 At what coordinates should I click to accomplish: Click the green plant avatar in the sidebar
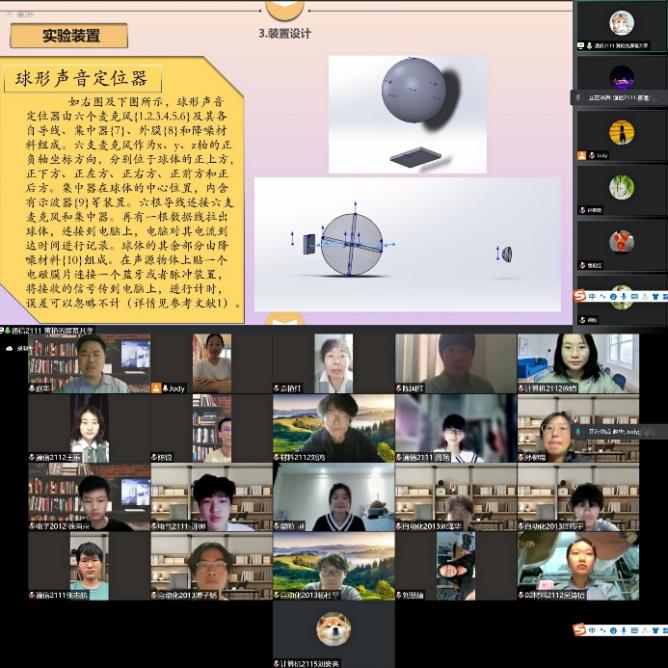[621, 187]
